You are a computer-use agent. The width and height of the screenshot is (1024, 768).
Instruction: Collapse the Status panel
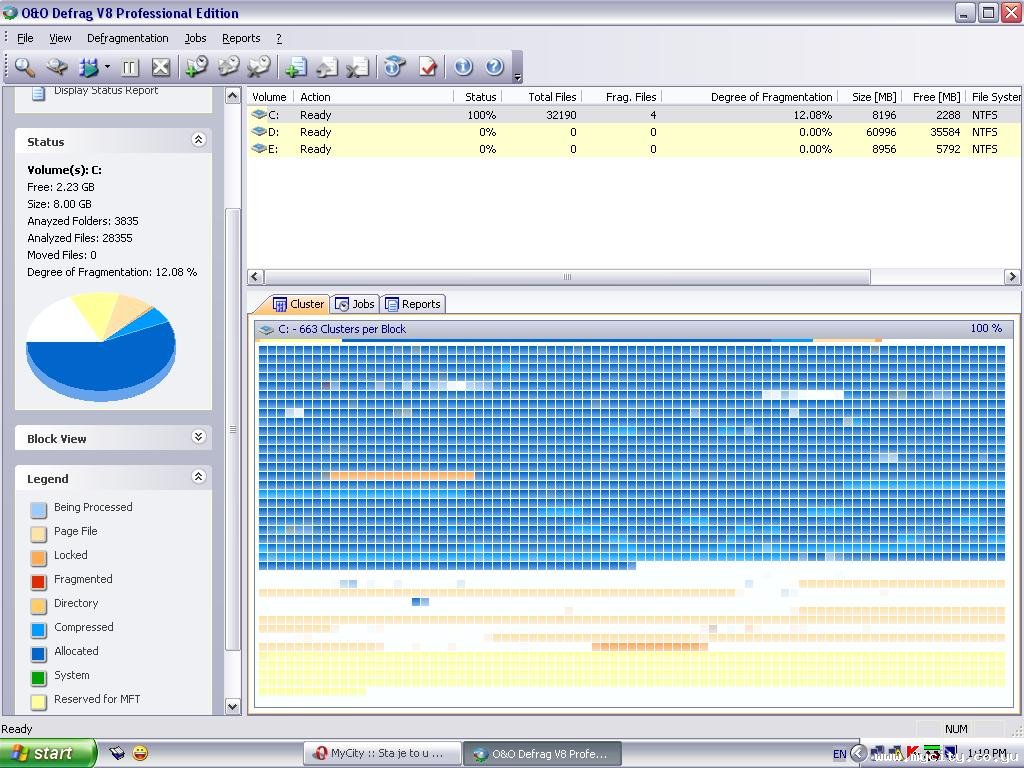click(198, 141)
